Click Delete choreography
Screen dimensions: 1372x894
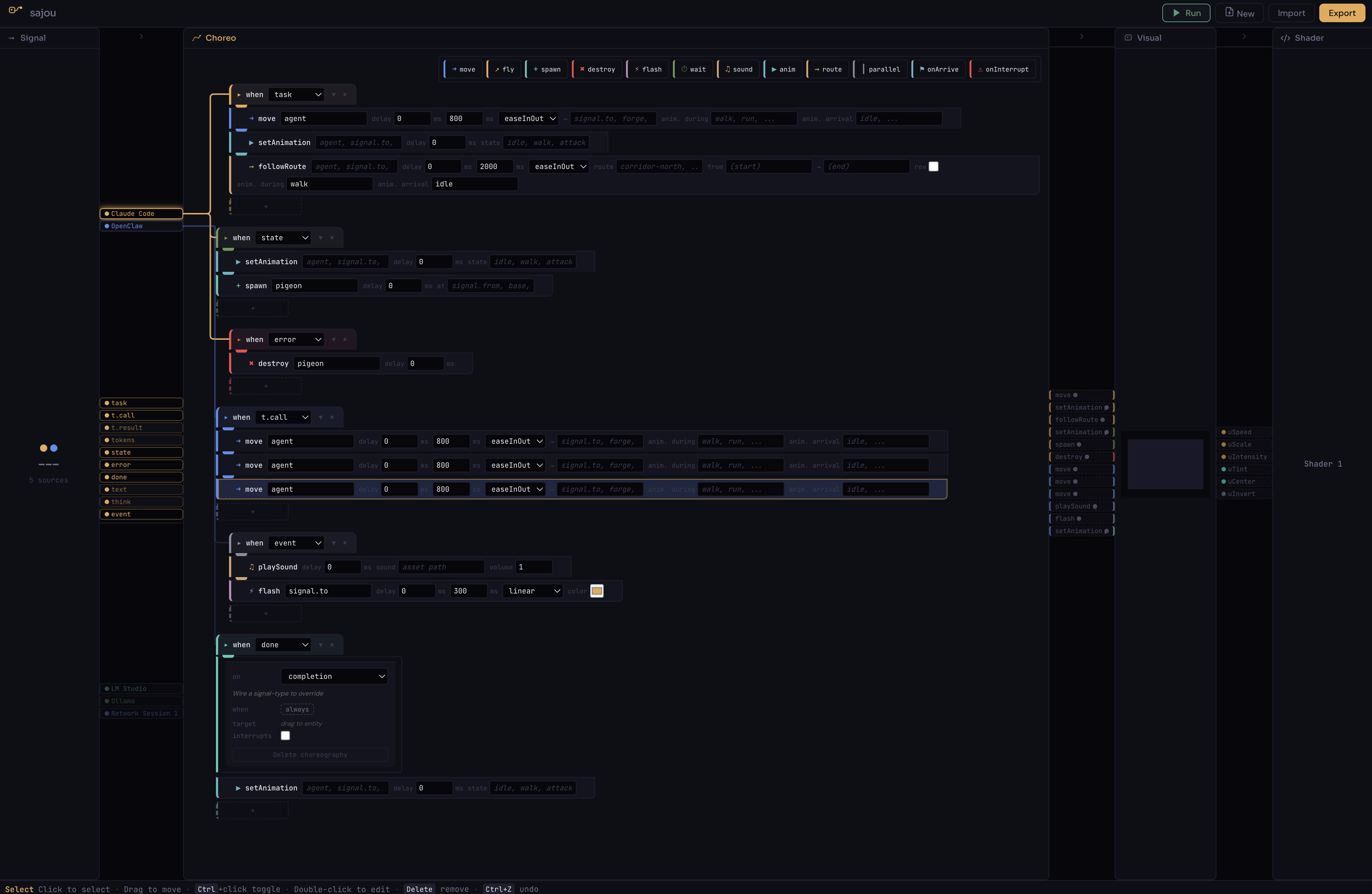[x=310, y=754]
